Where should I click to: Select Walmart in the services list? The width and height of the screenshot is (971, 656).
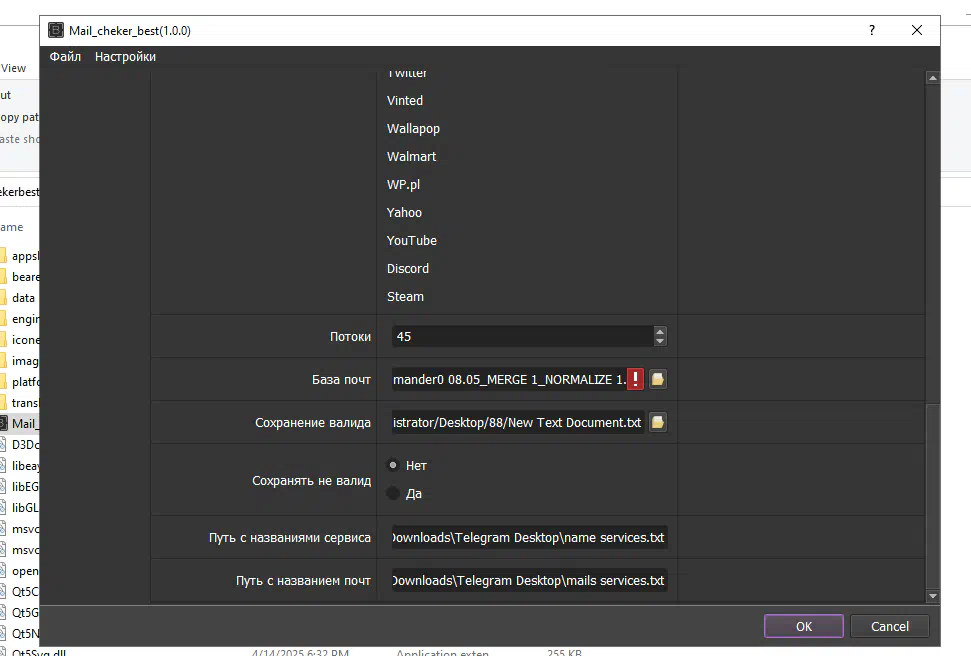(412, 157)
